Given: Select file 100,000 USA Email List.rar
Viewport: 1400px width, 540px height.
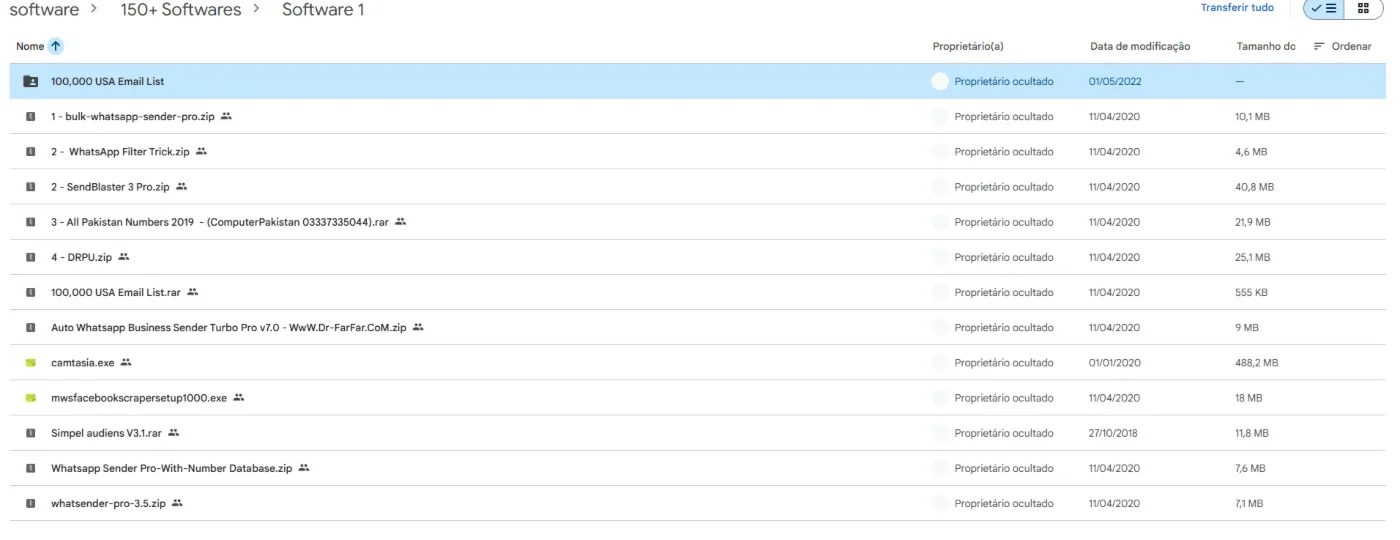Looking at the screenshot, I should pos(697,292).
